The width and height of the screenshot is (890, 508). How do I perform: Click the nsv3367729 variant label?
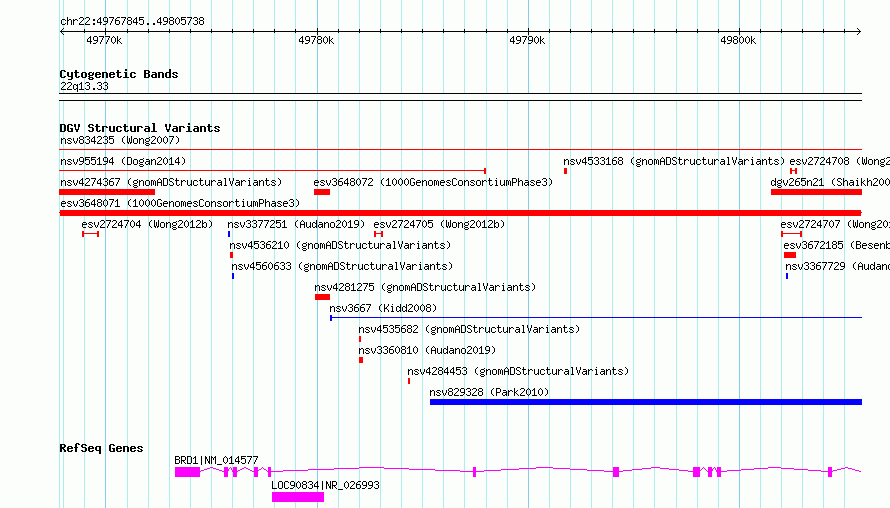pos(838,266)
